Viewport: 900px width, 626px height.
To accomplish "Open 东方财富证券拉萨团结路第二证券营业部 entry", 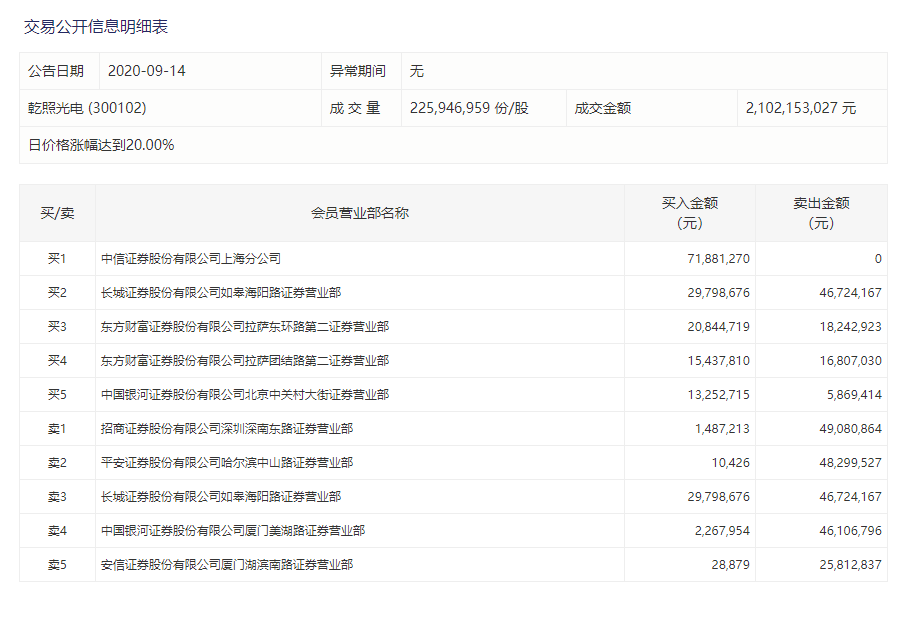I will 245,361.
